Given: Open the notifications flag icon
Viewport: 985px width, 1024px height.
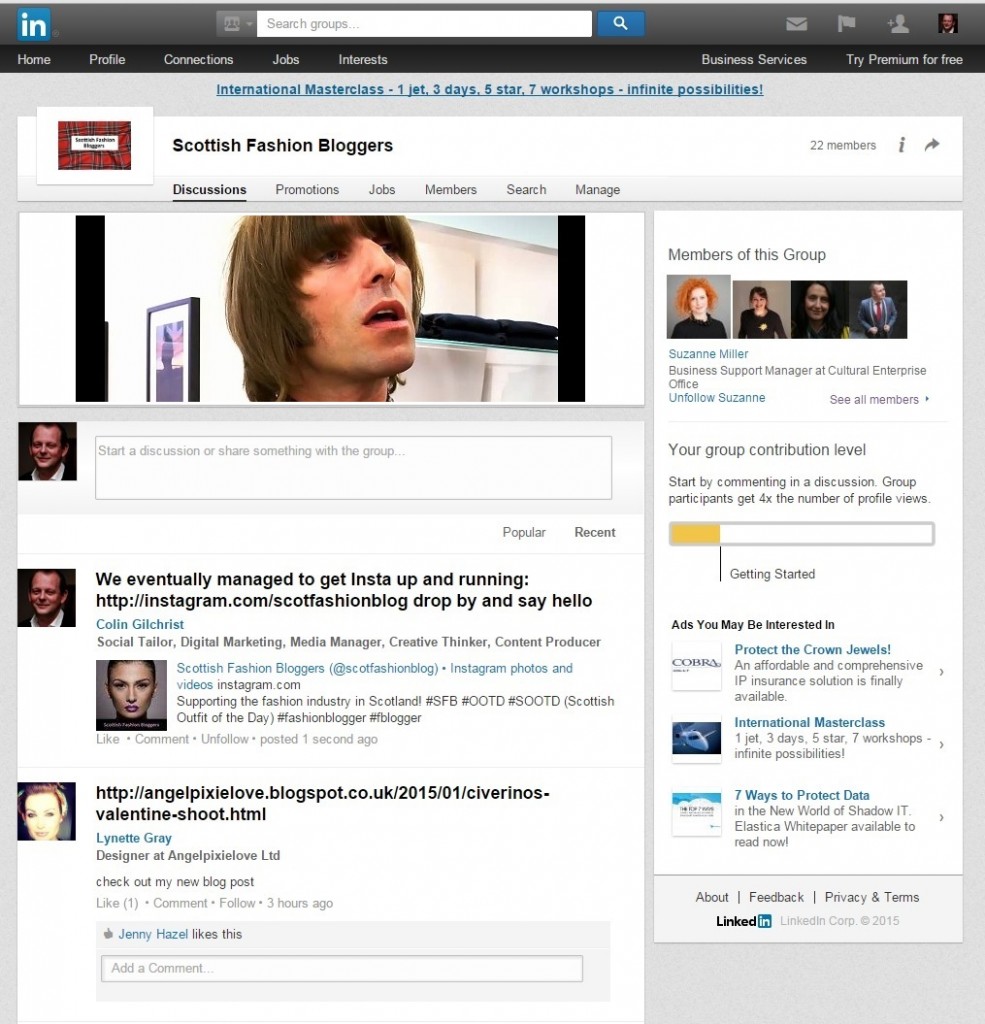Looking at the screenshot, I should 846,24.
